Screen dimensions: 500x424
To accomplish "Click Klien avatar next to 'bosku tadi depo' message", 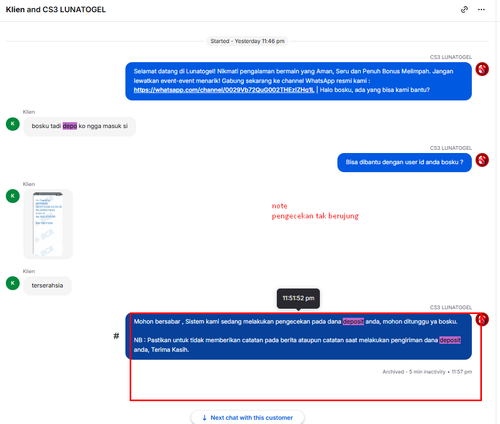I will [13, 124].
